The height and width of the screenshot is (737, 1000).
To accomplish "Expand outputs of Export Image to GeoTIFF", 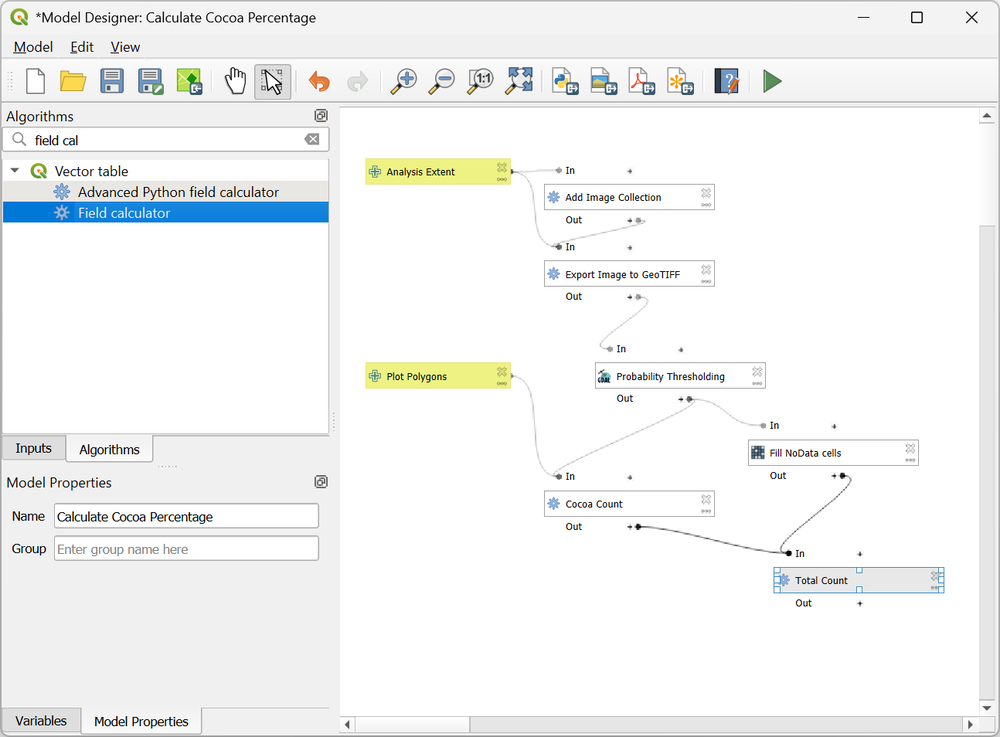I will pos(629,296).
